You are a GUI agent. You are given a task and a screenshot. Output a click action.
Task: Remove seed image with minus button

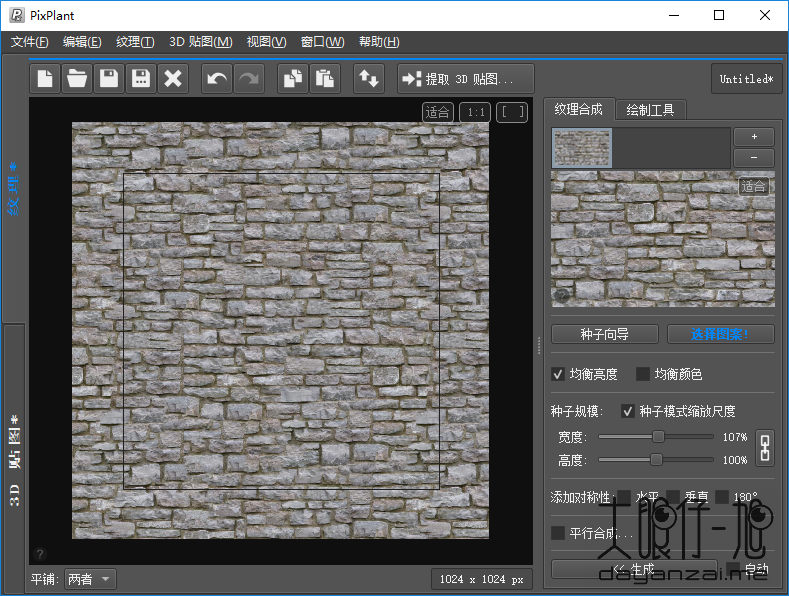point(754,158)
